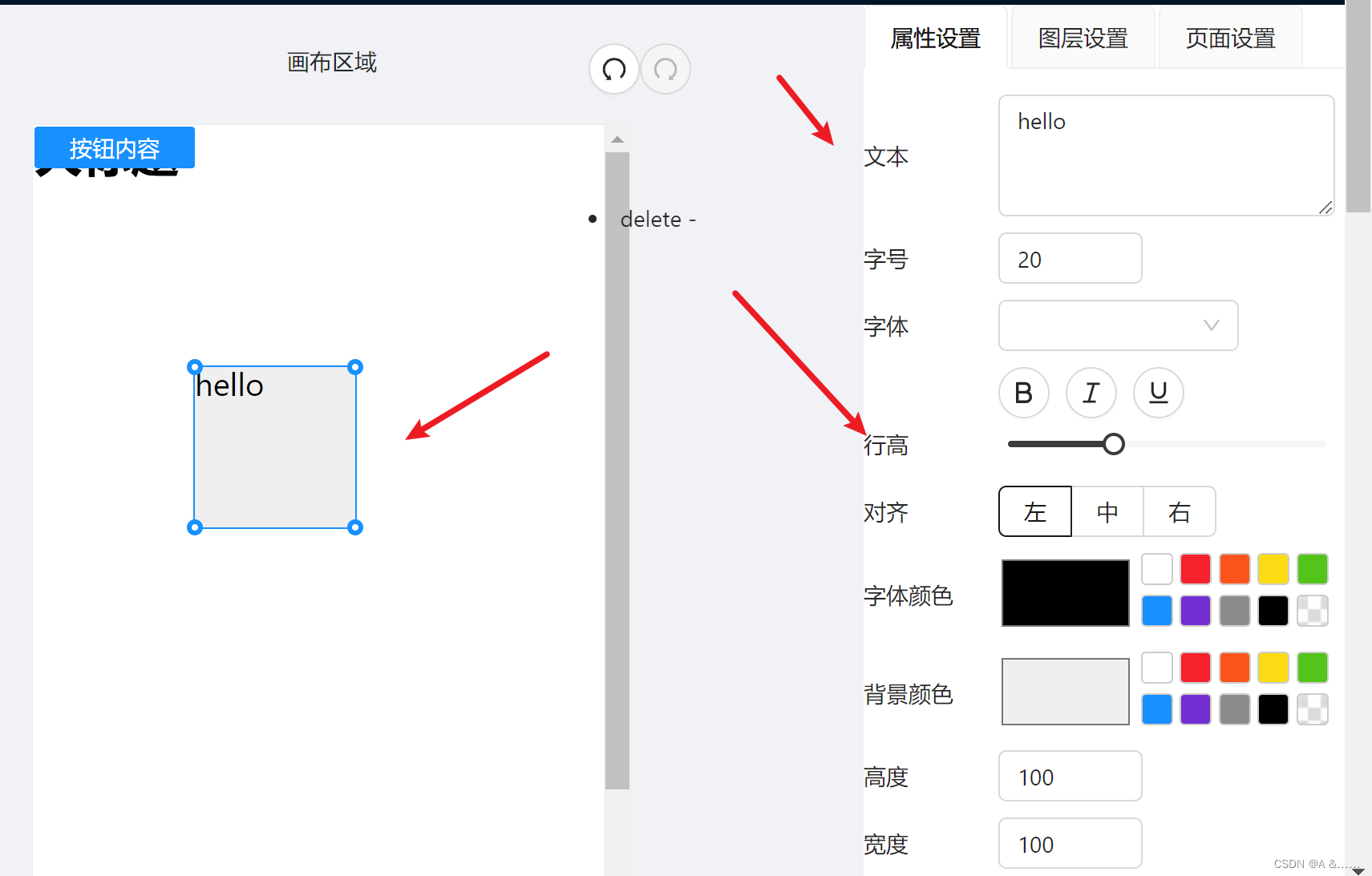Click the 文本 label

pyautogui.click(x=886, y=156)
